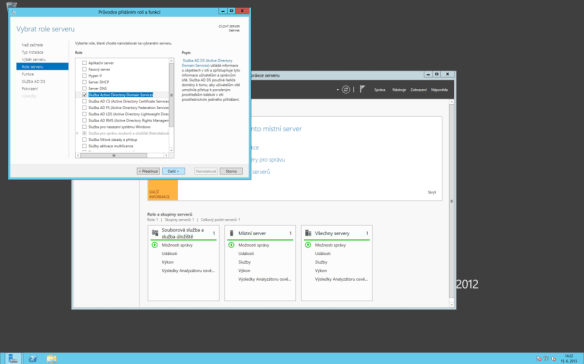584x364 pixels.
Task: Click the Všechny servery tile icon
Action: [x=308, y=233]
